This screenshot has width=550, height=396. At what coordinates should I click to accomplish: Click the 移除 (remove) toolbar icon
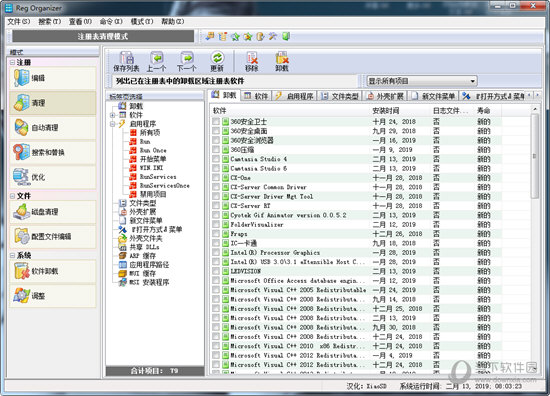[251, 61]
